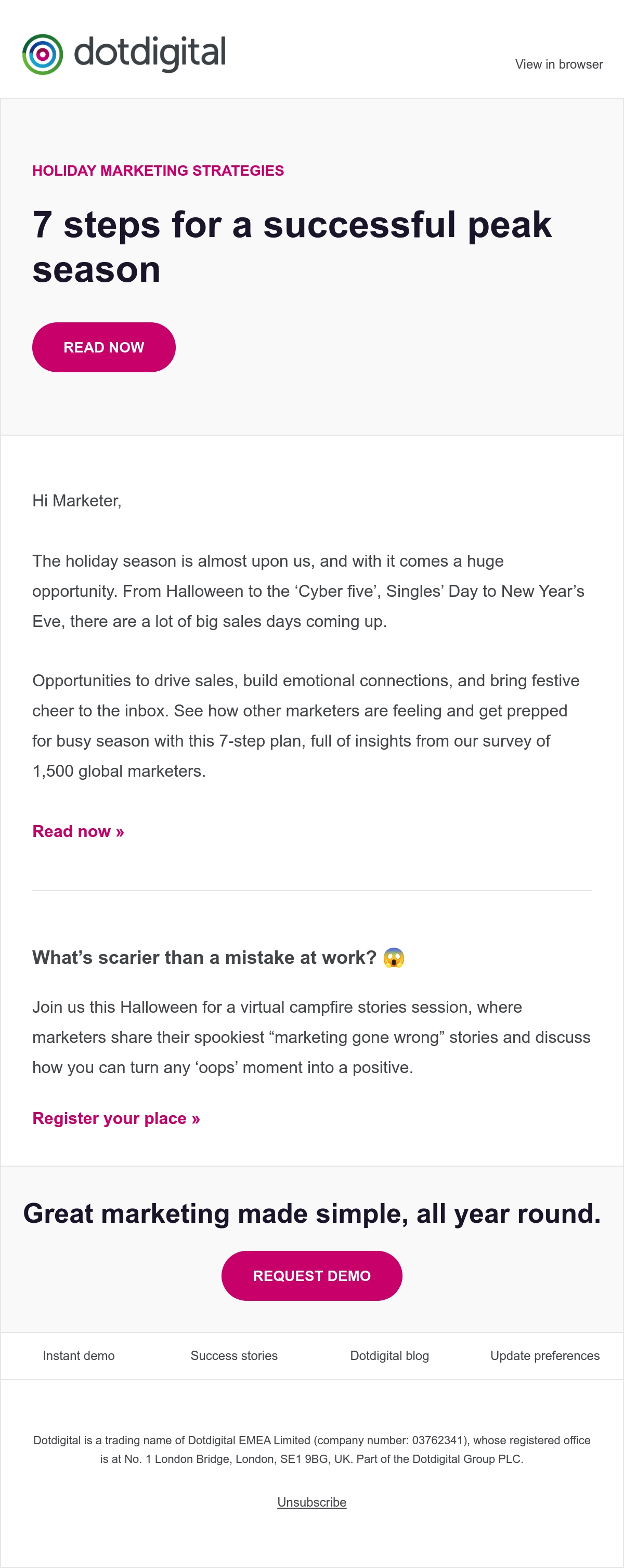Click the READ NOW button
The width and height of the screenshot is (624, 1568).
coord(104,347)
